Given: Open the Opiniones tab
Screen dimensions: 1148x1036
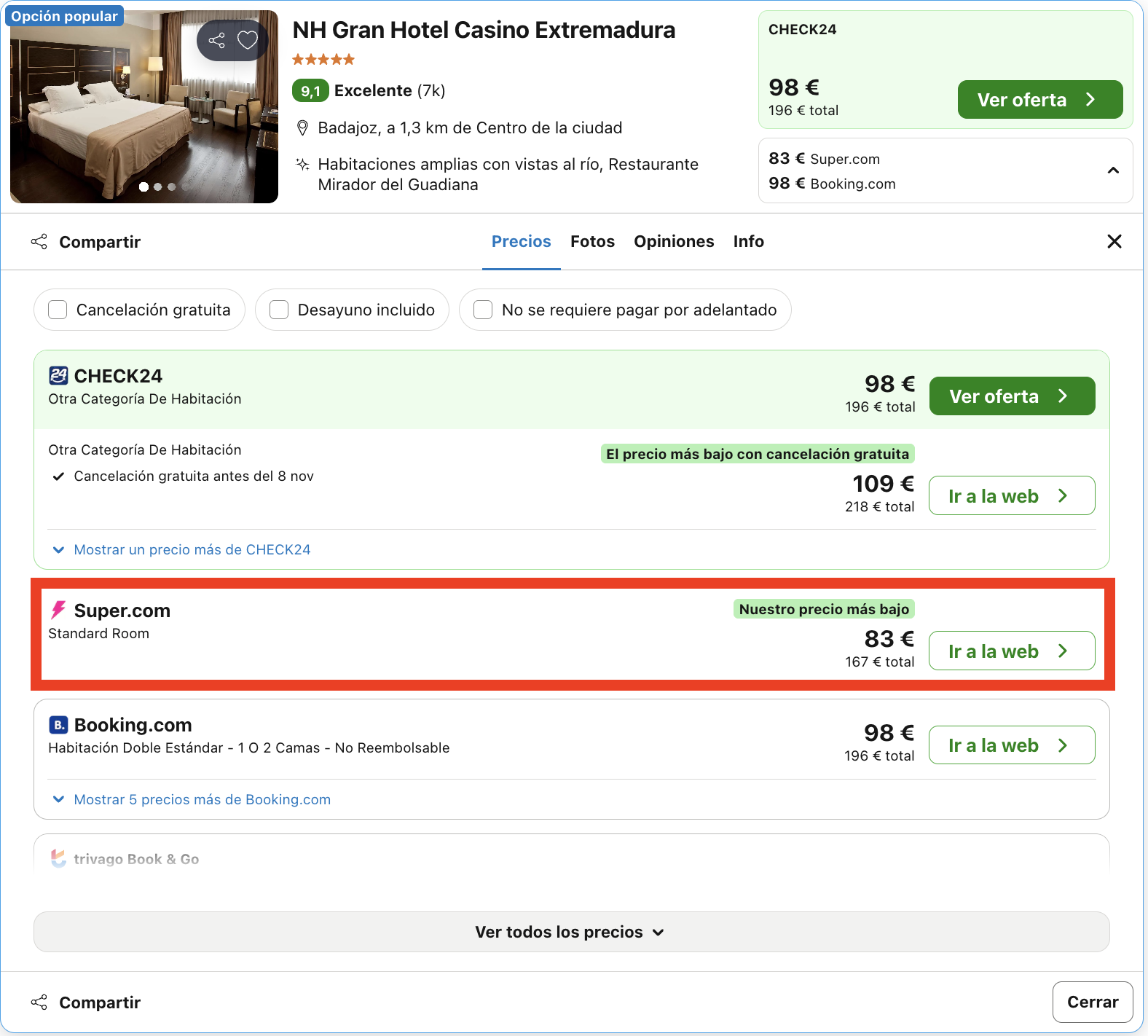Looking at the screenshot, I should point(674,242).
